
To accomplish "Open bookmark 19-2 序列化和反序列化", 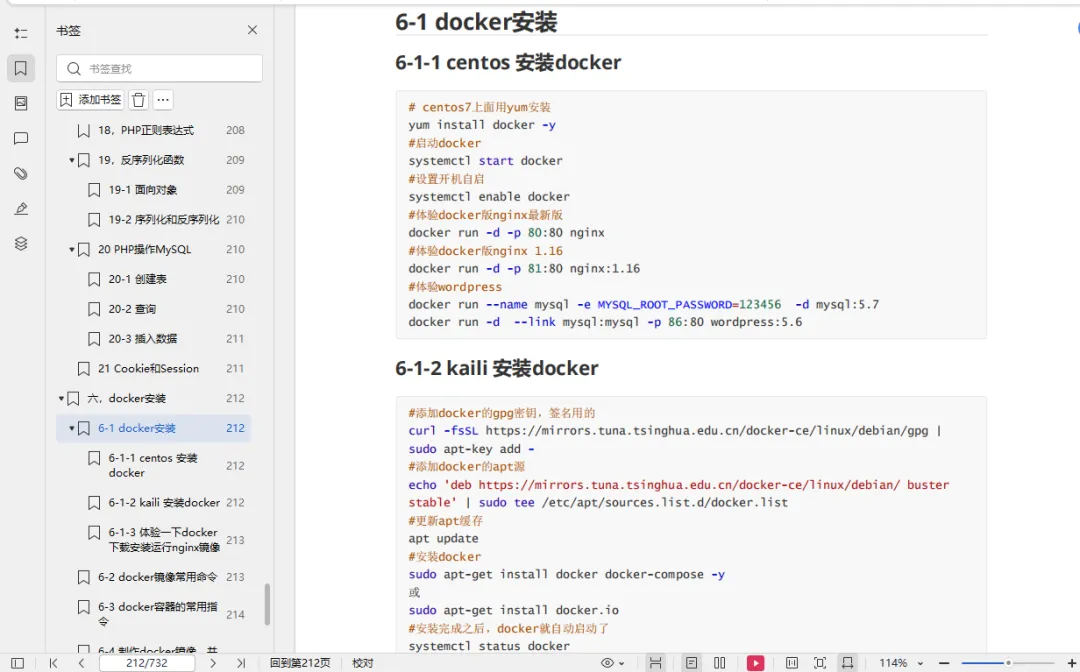I will [x=164, y=220].
